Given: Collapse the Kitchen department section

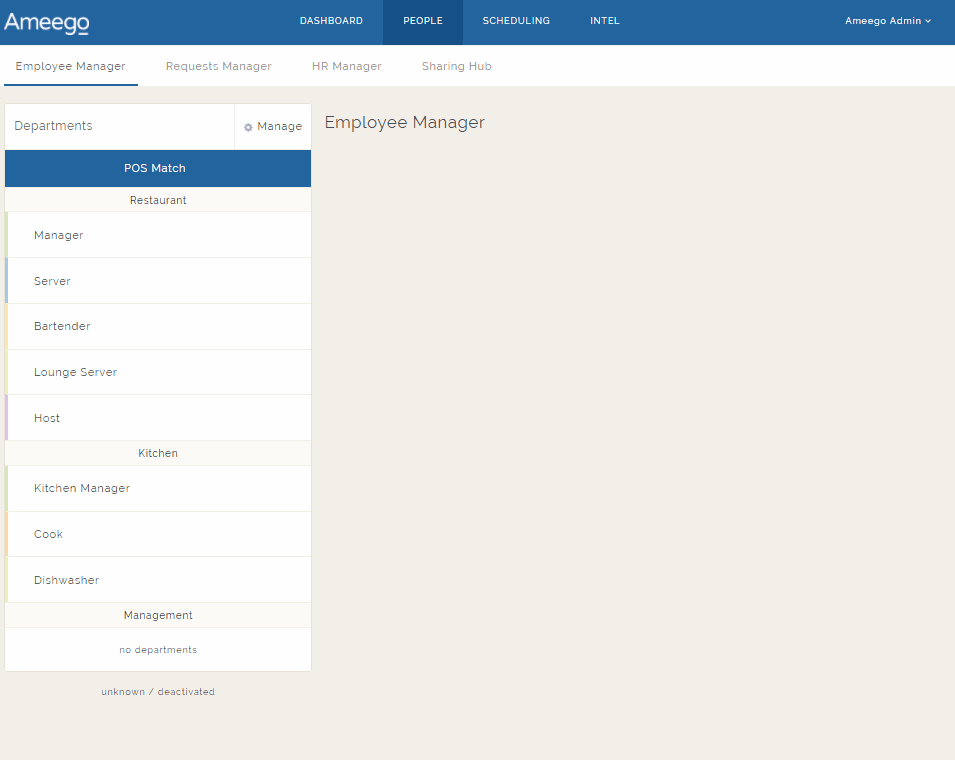Looking at the screenshot, I should 157,453.
